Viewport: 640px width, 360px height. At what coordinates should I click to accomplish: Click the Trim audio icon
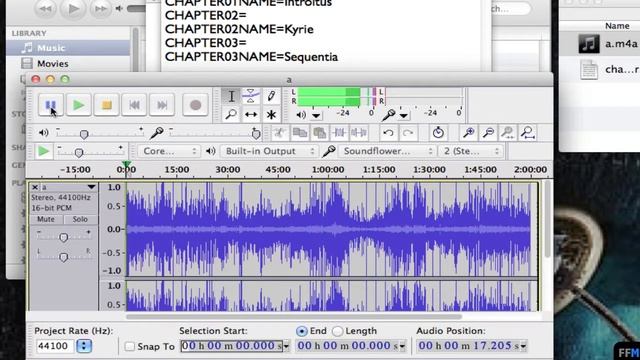pyautogui.click(x=339, y=133)
